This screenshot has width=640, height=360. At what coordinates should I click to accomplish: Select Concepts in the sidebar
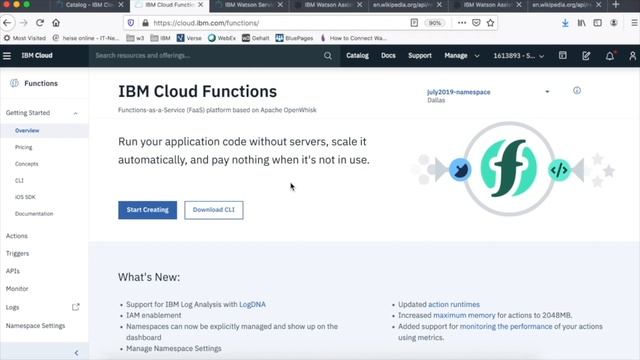pos(27,164)
